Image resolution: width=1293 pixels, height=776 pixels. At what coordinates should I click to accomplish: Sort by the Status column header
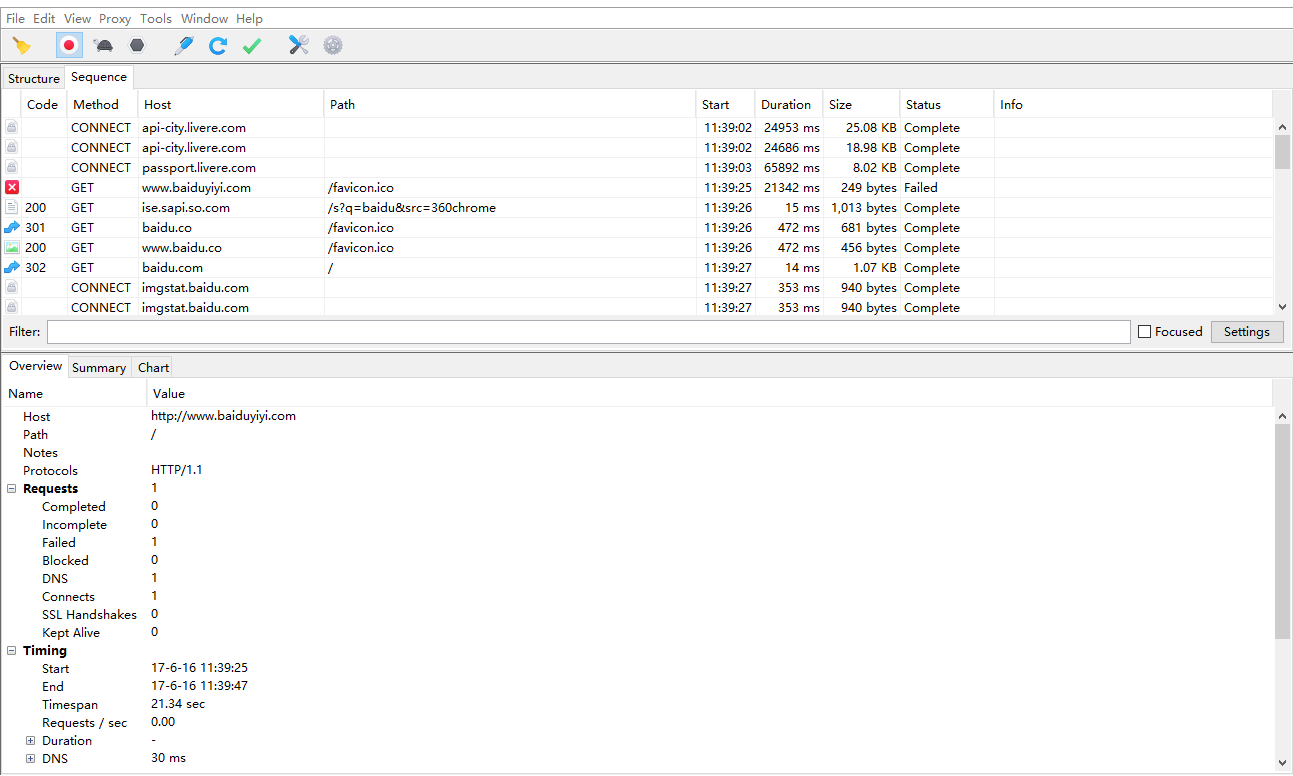pos(947,104)
